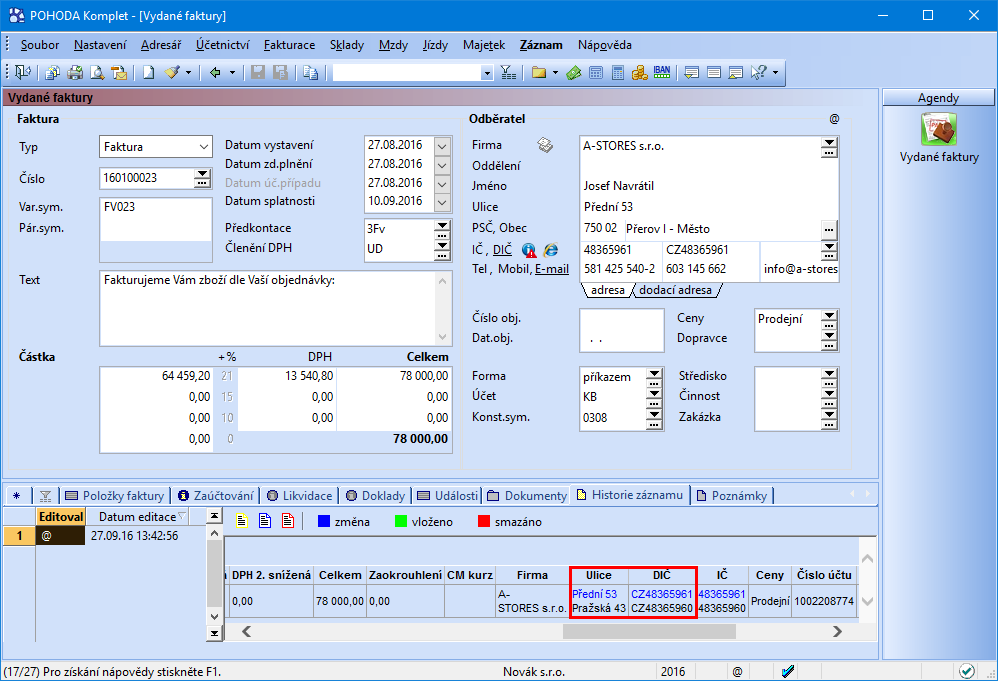Switch to the Poznámky tab
This screenshot has width=998, height=681.
tap(732, 496)
